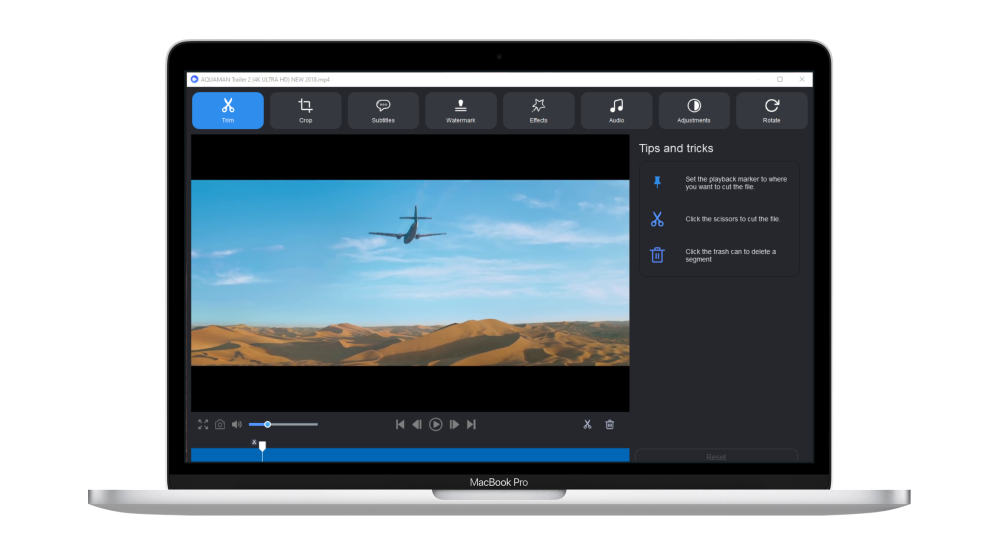
Task: Open the Subtitles tab
Action: [383, 110]
